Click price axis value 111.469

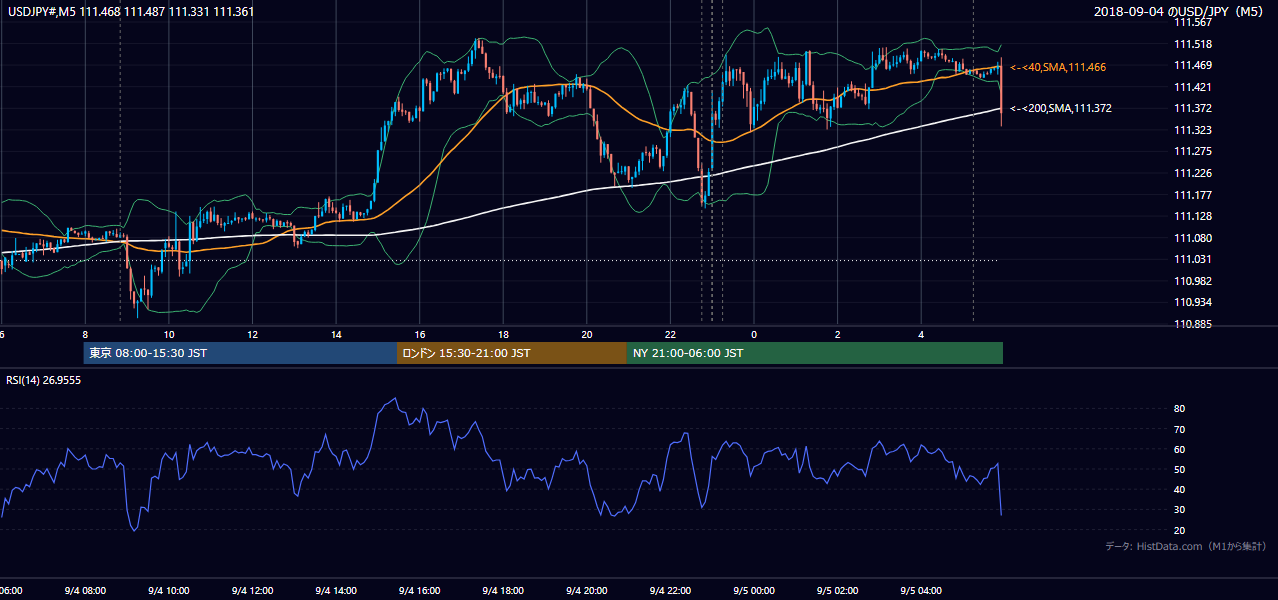coord(1191,66)
